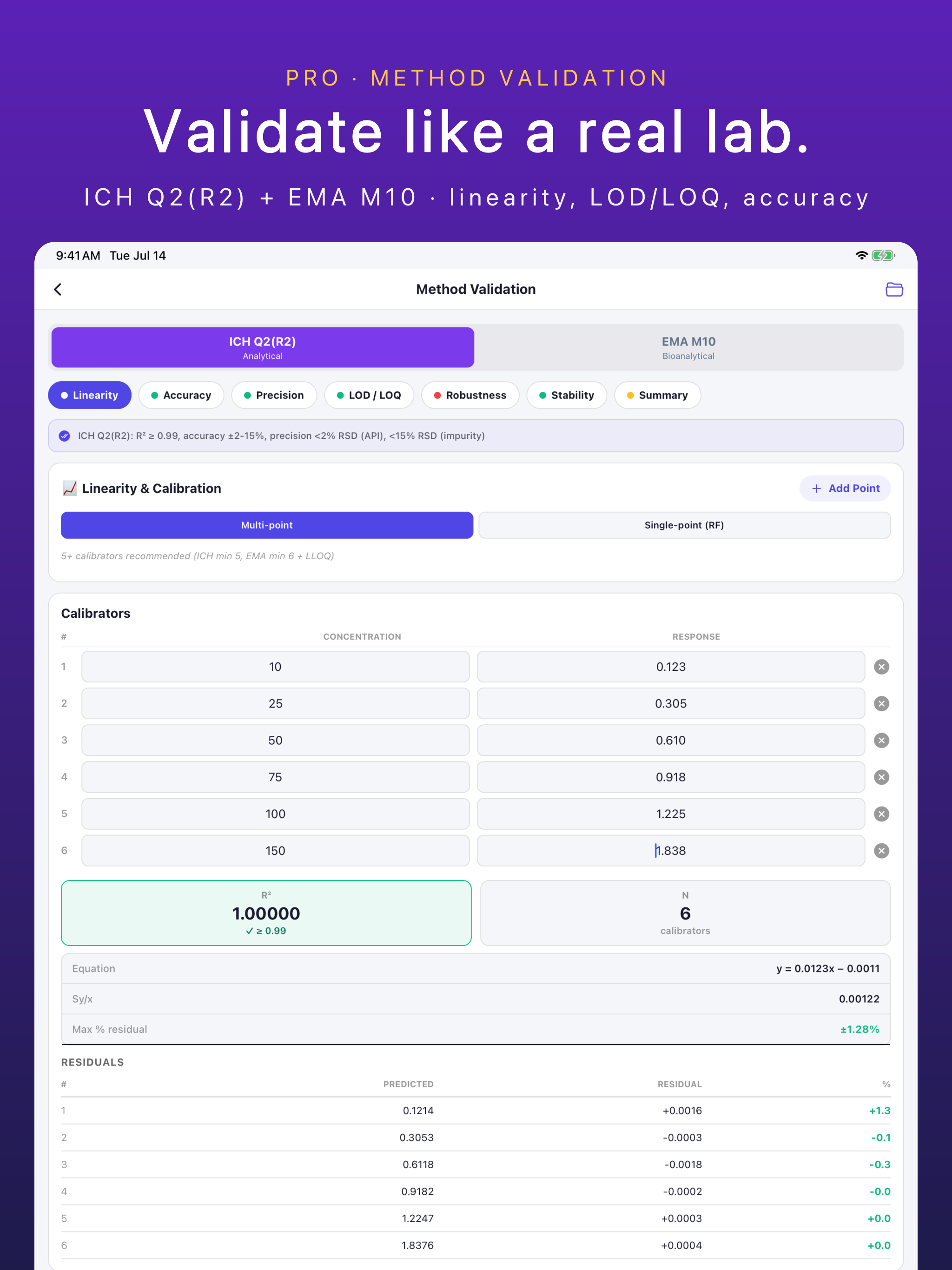
Task: Click predicted value 0.9182
Action: (417, 1191)
